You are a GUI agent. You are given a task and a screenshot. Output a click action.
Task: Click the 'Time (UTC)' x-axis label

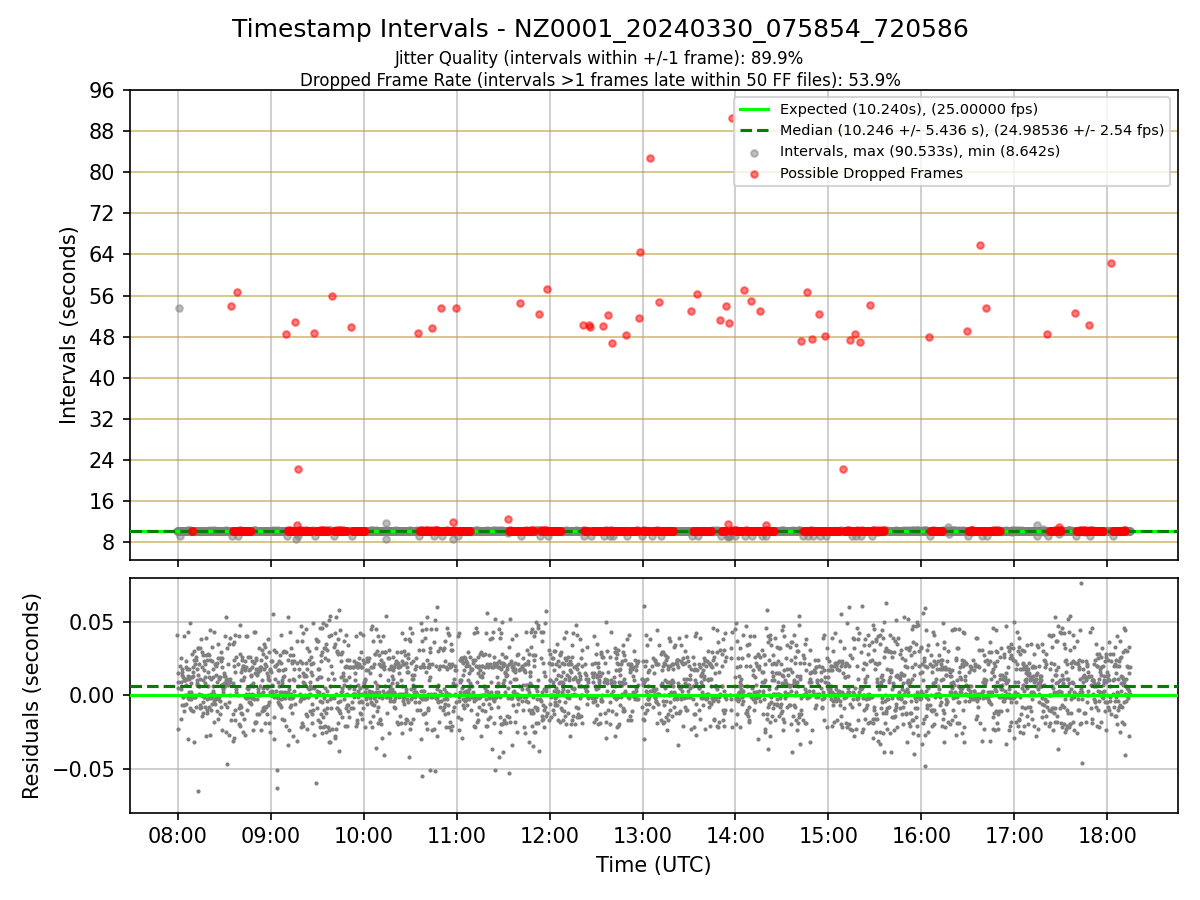[653, 865]
